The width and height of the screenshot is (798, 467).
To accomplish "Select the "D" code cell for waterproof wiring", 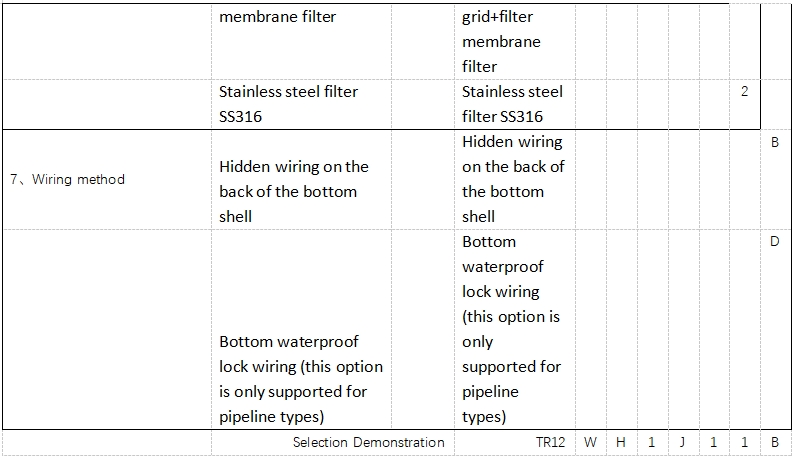I will pyautogui.click(x=775, y=242).
